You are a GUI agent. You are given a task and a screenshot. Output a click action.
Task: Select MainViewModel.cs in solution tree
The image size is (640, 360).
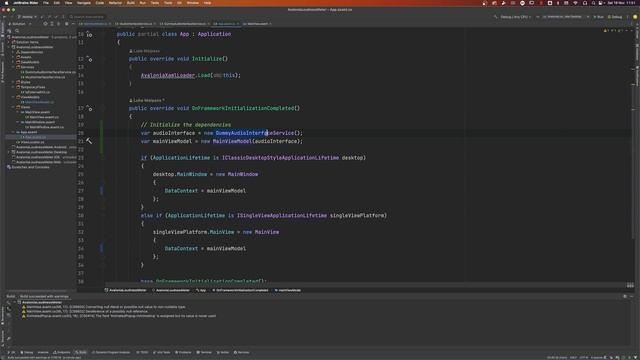(38, 102)
